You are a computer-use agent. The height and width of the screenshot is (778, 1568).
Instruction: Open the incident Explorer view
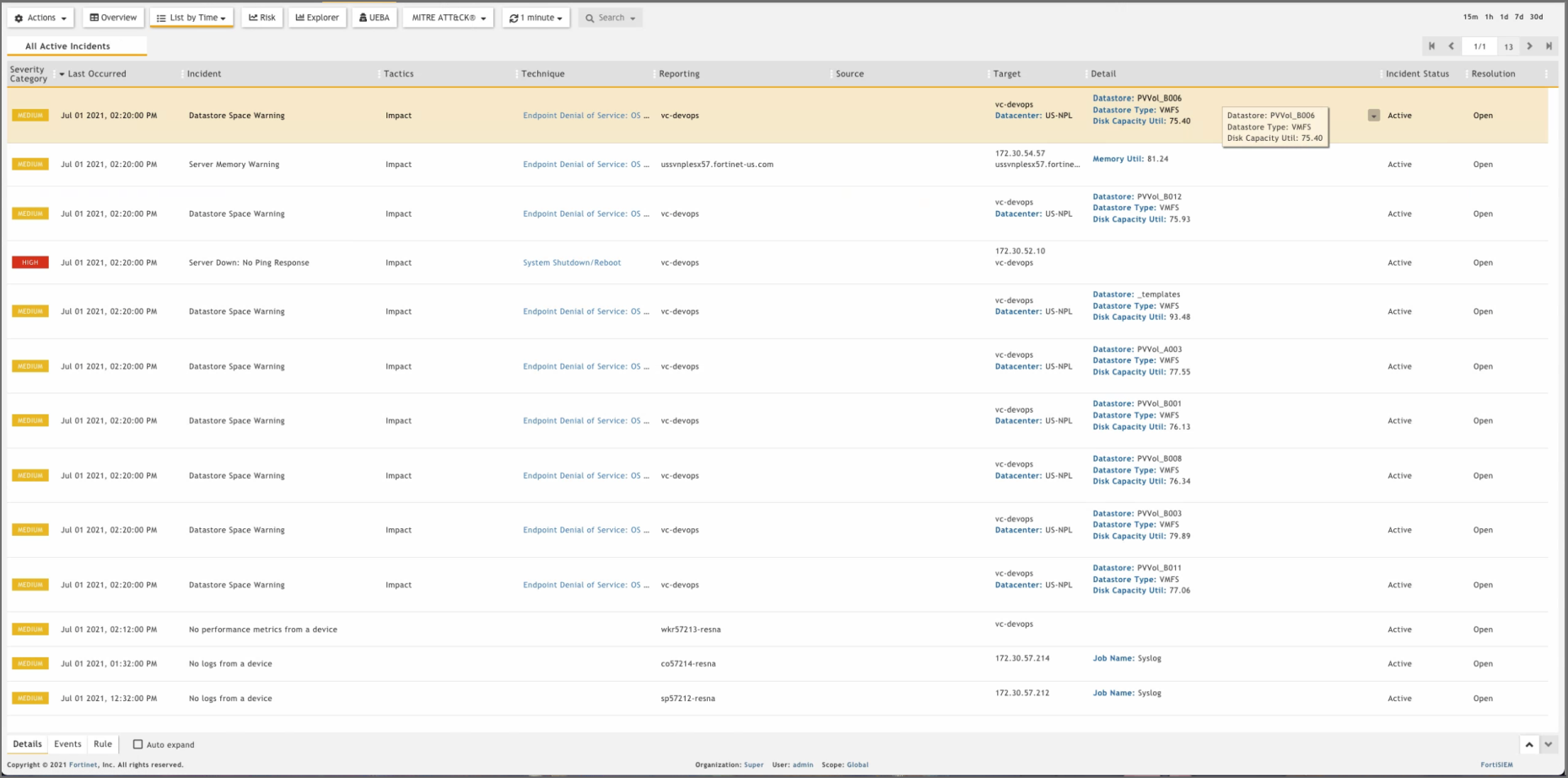coord(317,18)
